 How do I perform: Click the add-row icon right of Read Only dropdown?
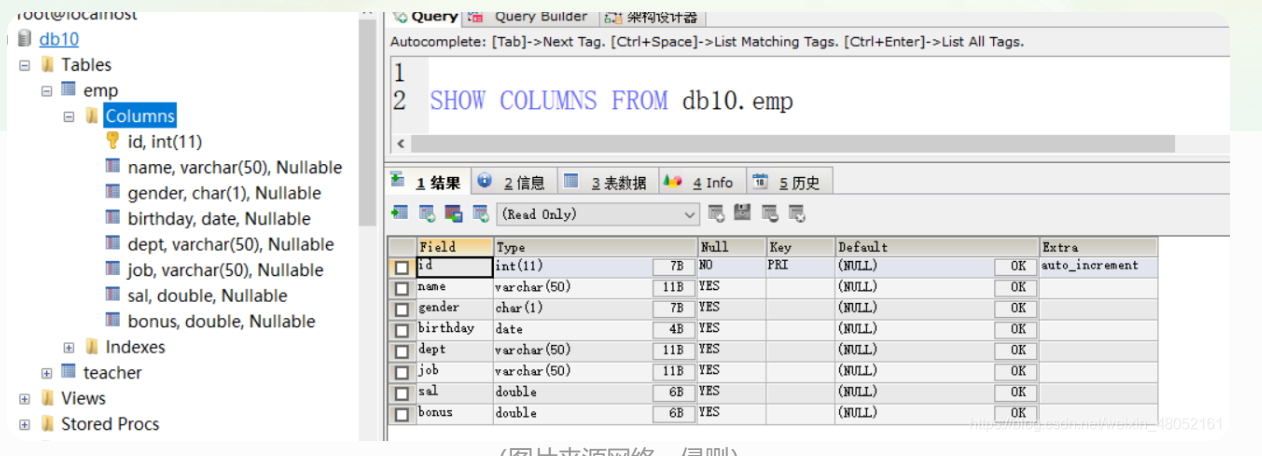coord(716,213)
